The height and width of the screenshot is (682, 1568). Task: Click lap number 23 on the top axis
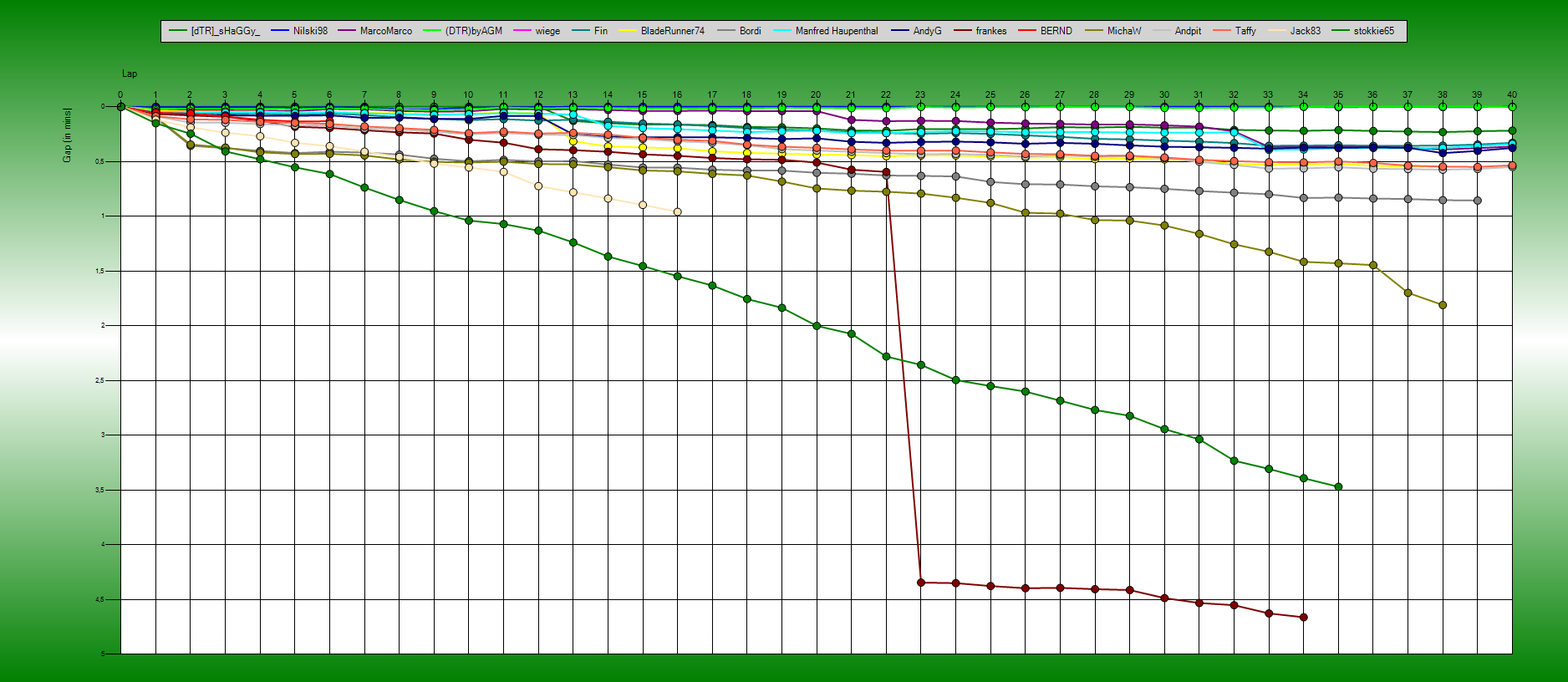[x=920, y=94]
